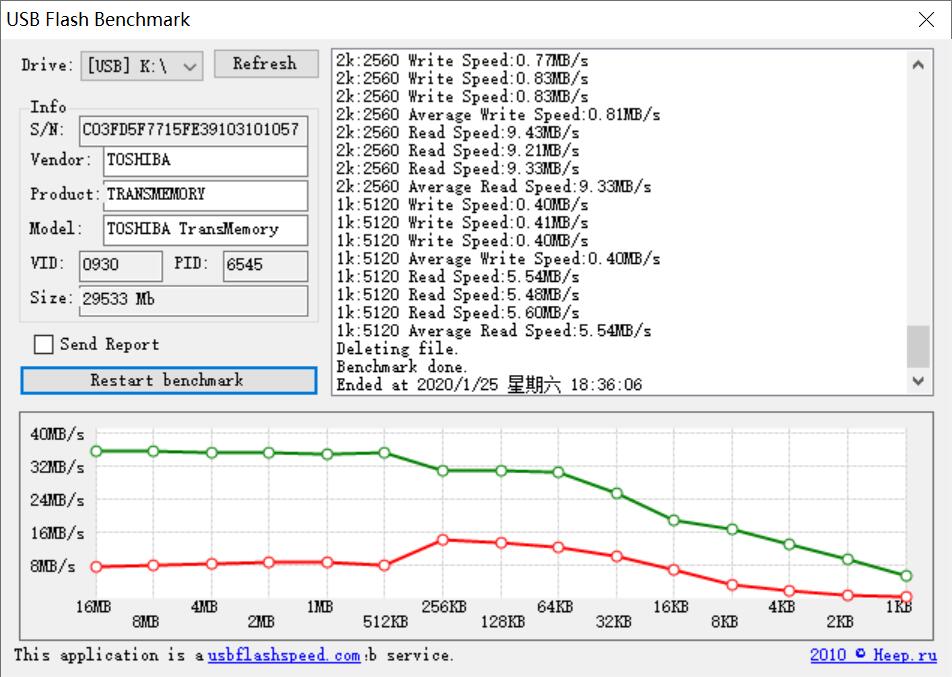Click the red write-speed peak at 256KB

(x=443, y=540)
